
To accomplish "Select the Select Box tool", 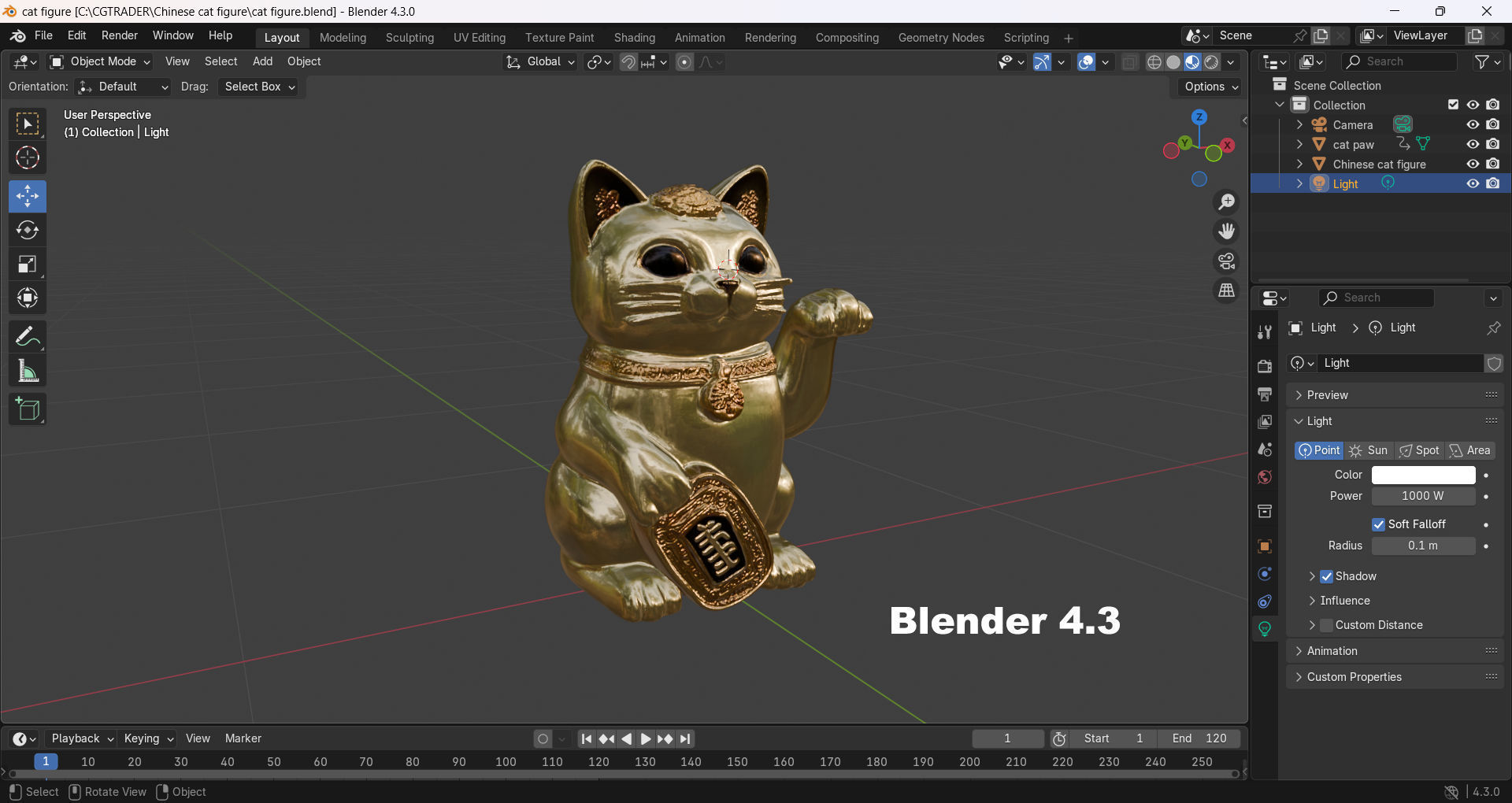I will (28, 124).
